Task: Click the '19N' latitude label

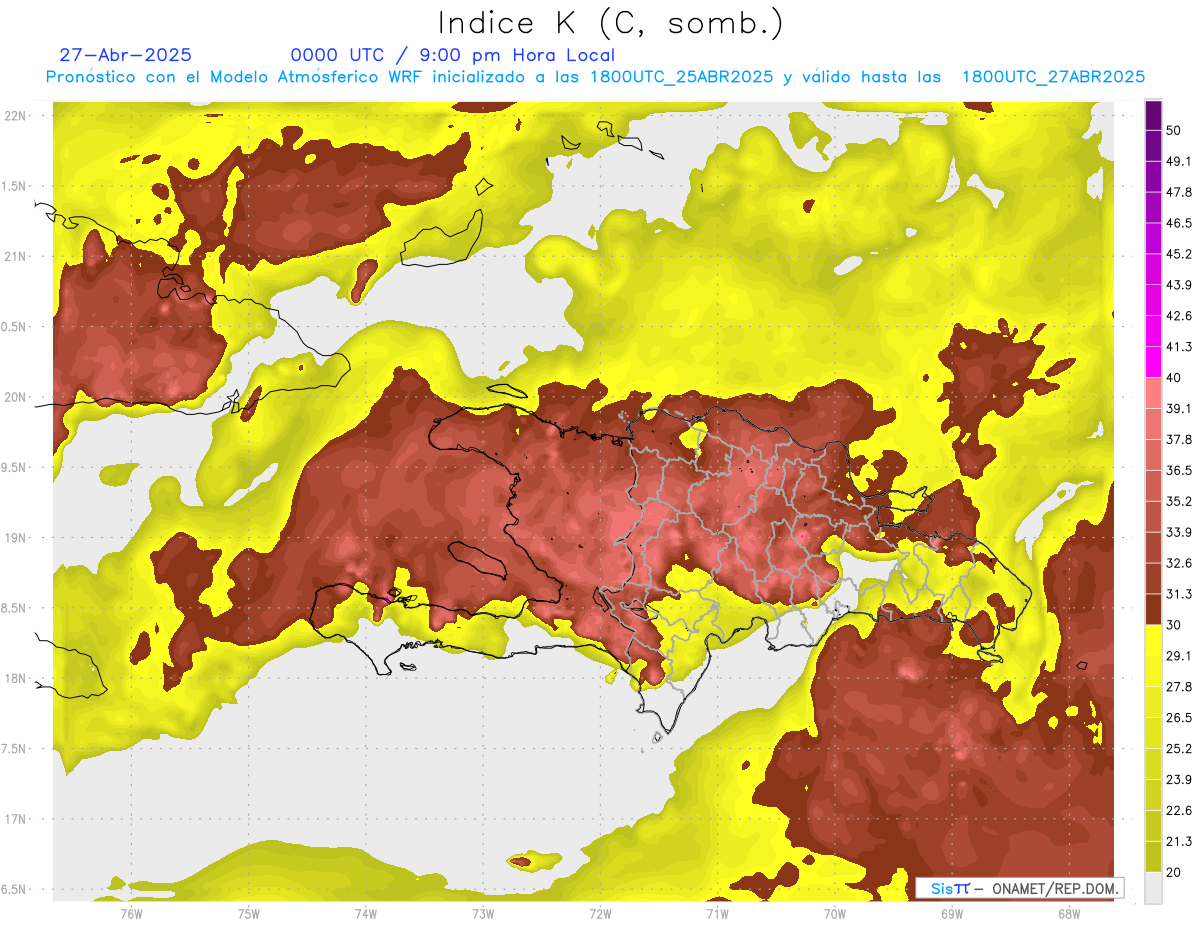Action: click(x=14, y=538)
